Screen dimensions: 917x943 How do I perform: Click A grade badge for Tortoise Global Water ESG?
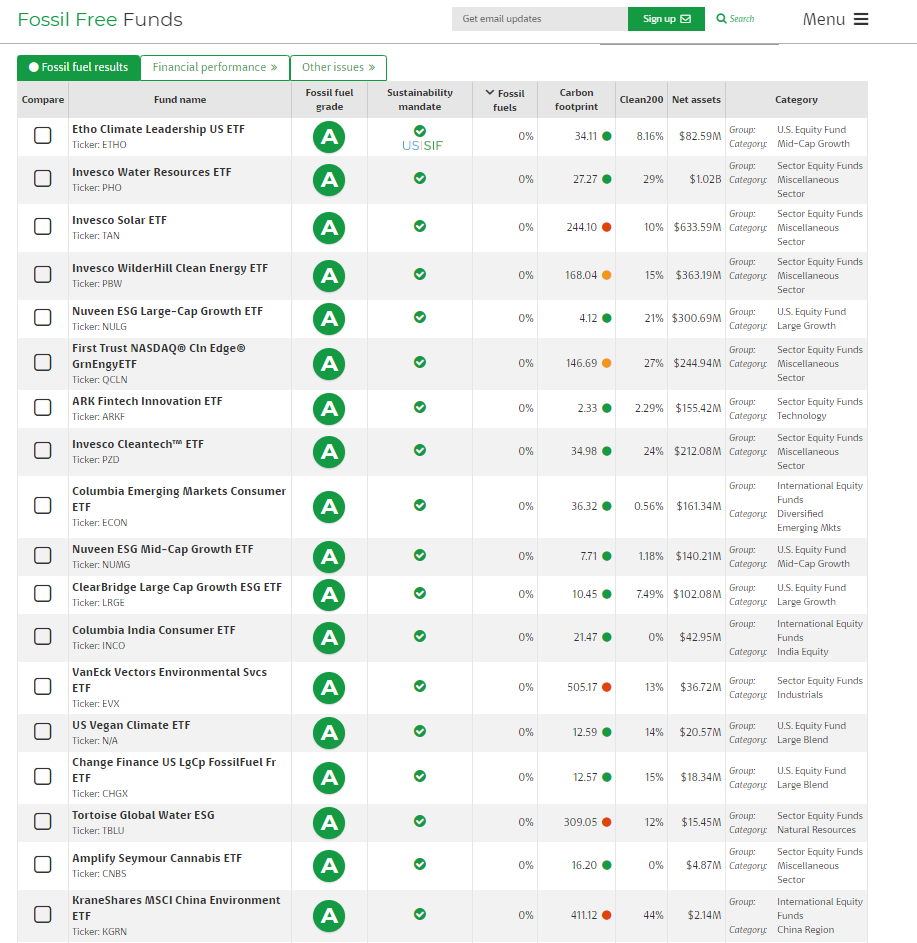pos(329,823)
